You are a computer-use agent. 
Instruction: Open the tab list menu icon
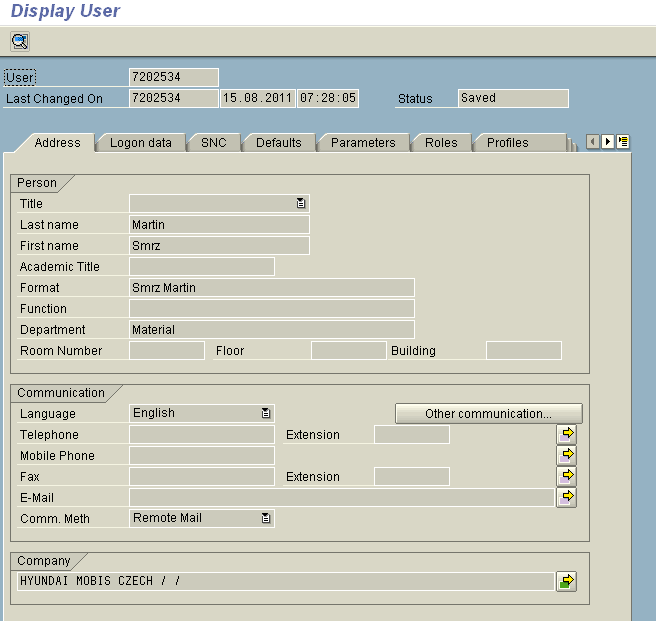click(623, 142)
